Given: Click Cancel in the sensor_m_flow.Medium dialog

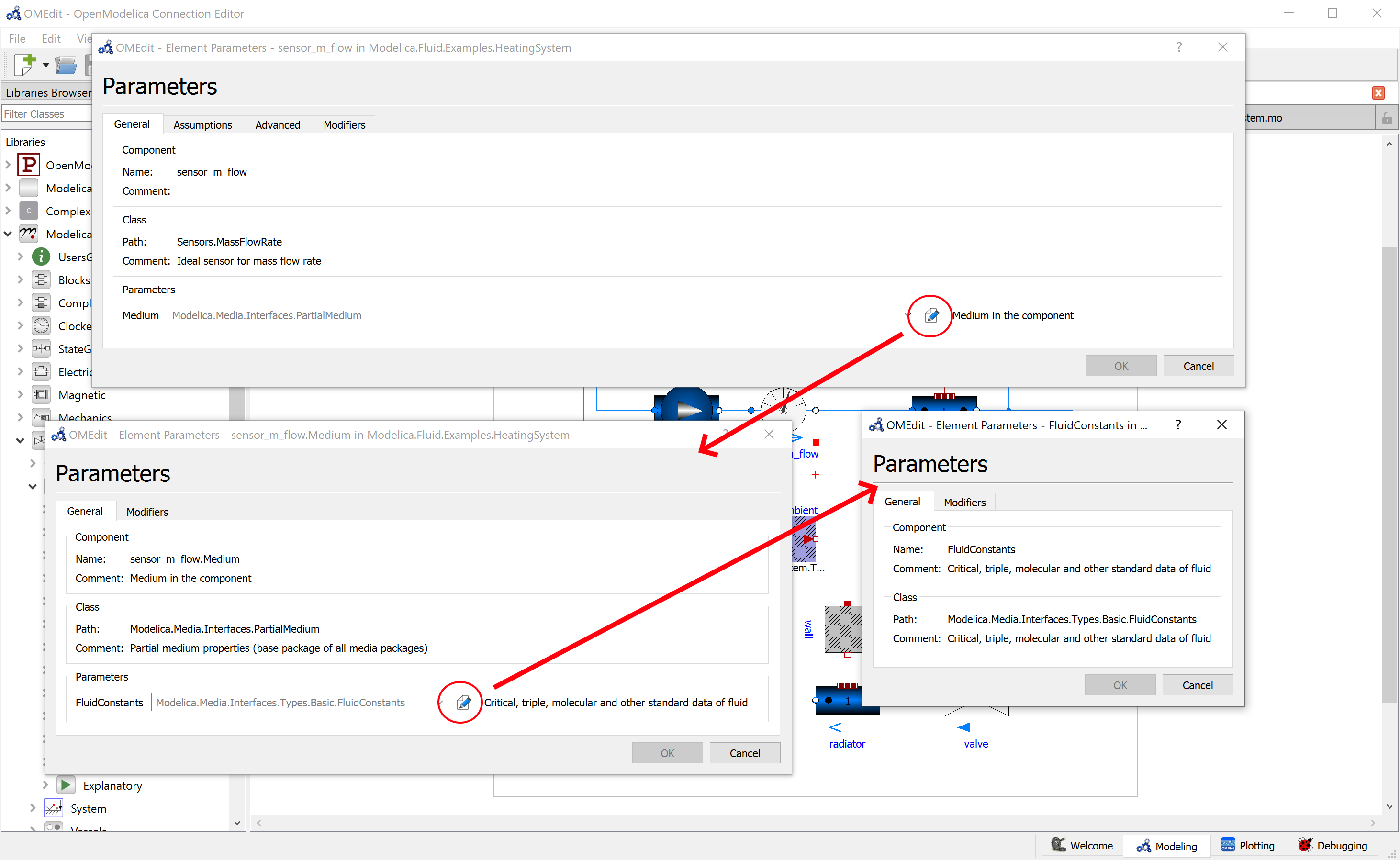Looking at the screenshot, I should [744, 753].
